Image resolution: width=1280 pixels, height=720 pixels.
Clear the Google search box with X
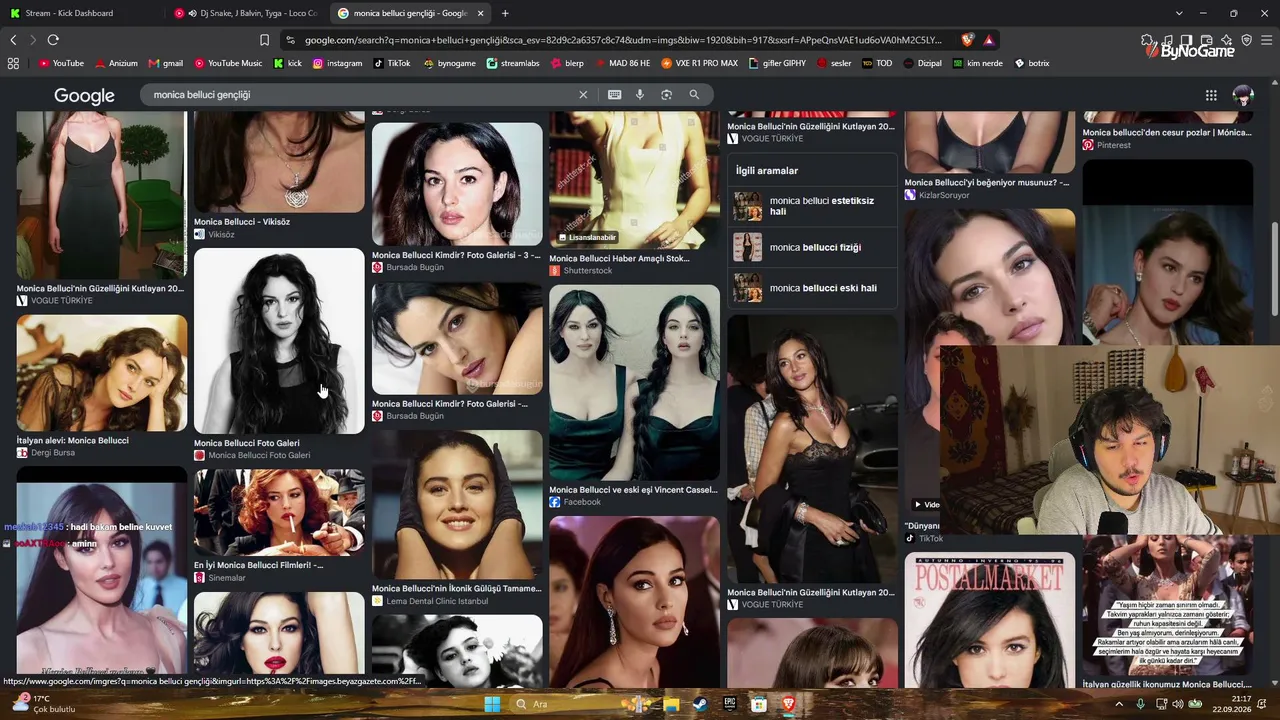[583, 95]
